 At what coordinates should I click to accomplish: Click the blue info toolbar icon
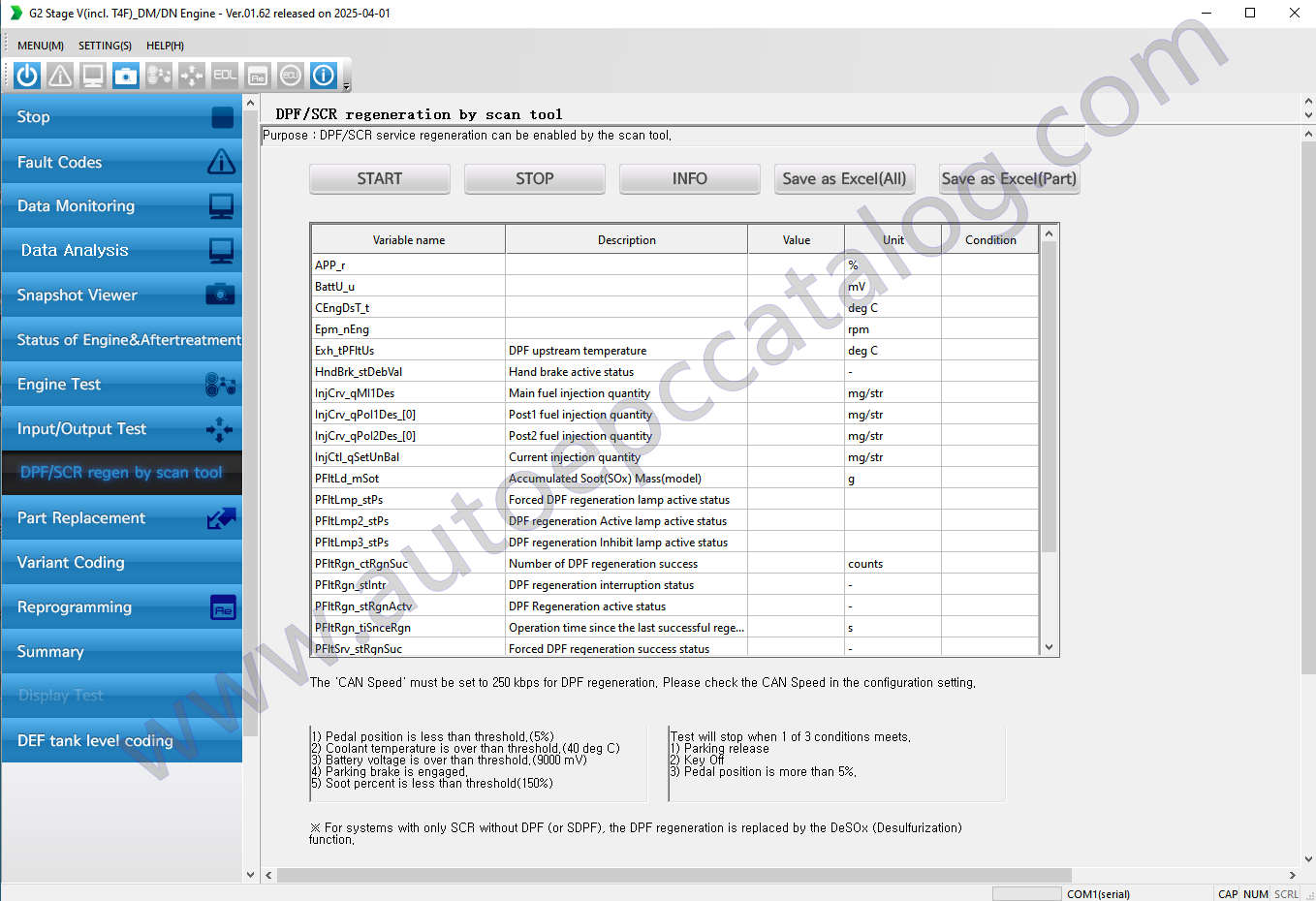tap(324, 76)
